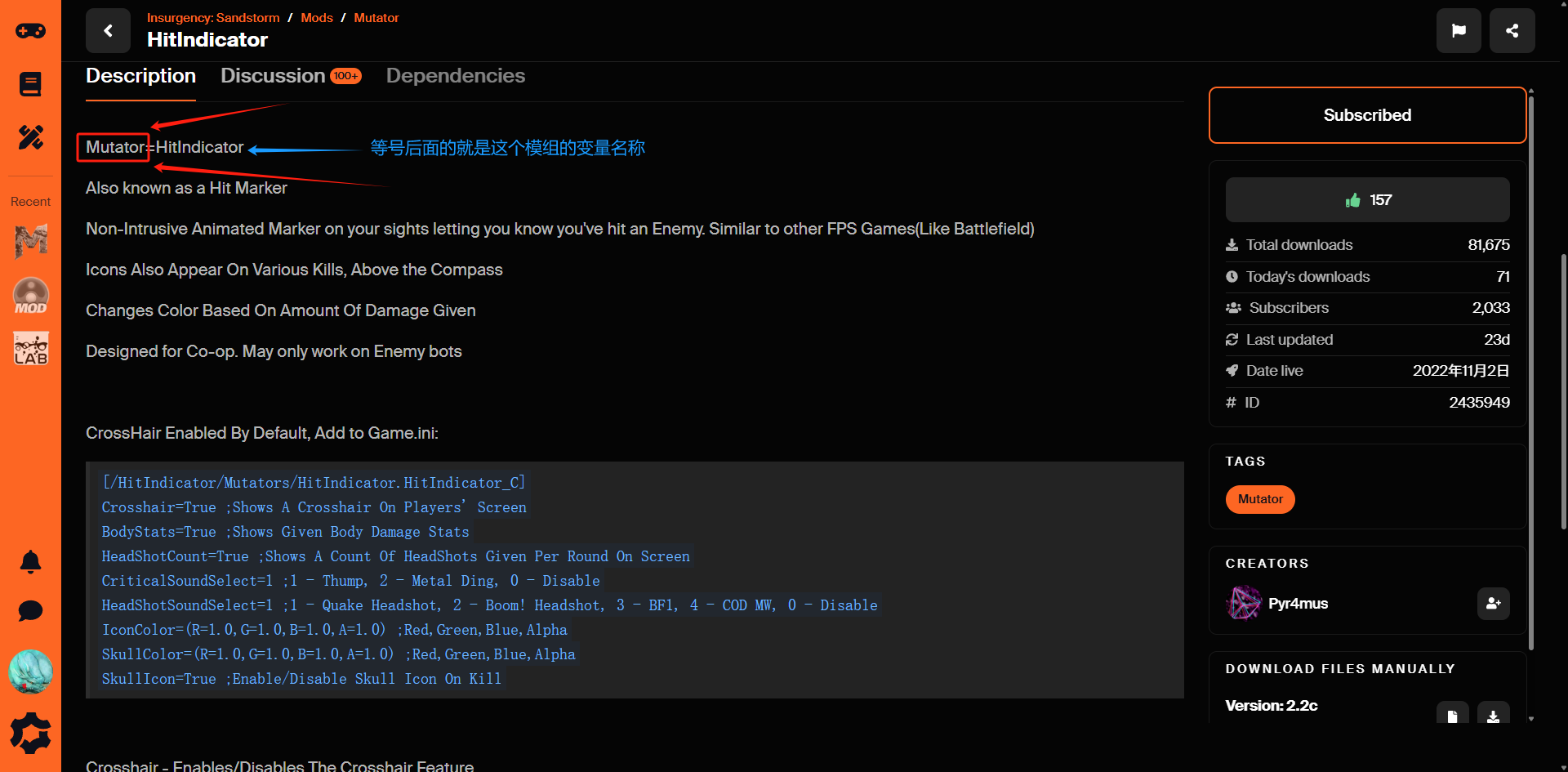Open the share options icon
This screenshot has height=772, width=1568.
[x=1512, y=31]
